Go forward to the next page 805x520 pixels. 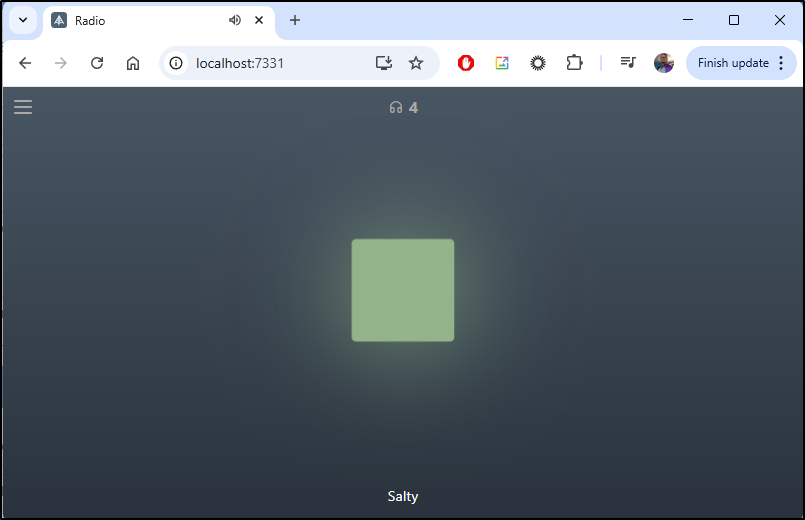(61, 63)
